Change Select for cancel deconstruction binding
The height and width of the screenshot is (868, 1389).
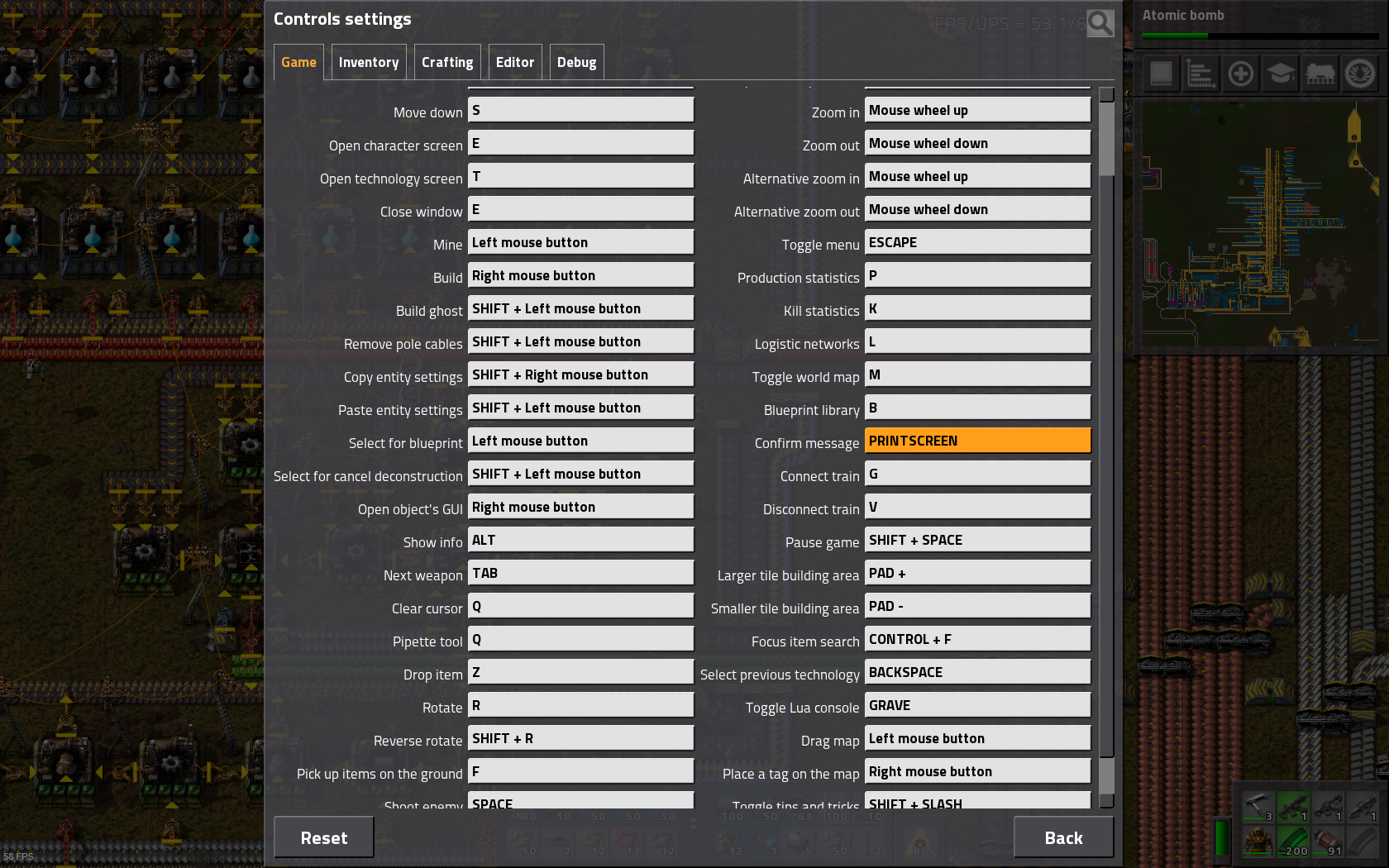point(580,474)
